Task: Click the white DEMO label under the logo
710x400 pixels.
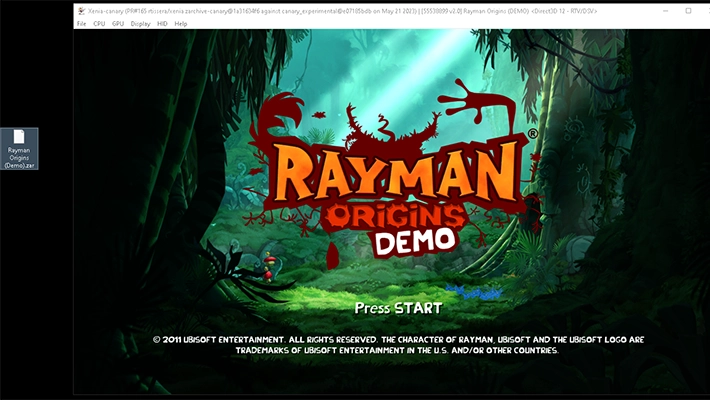Action: point(415,241)
